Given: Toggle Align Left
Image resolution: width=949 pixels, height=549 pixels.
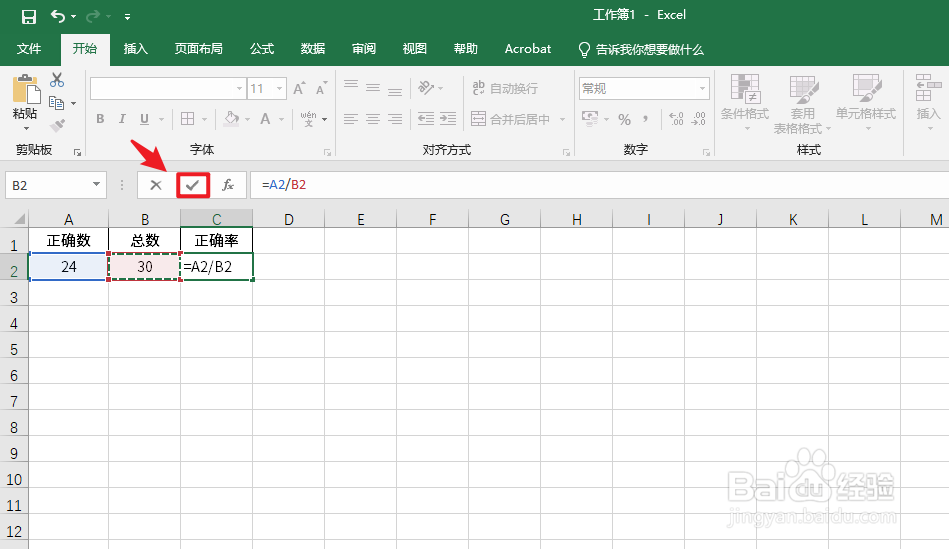Looking at the screenshot, I should (x=351, y=119).
